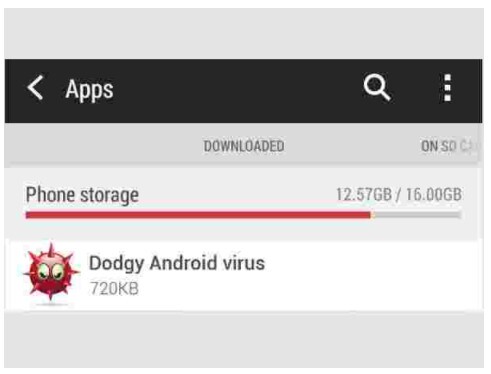Click blank tab strip area left of DOWNLOADED
491x374 pixels.
103,146
